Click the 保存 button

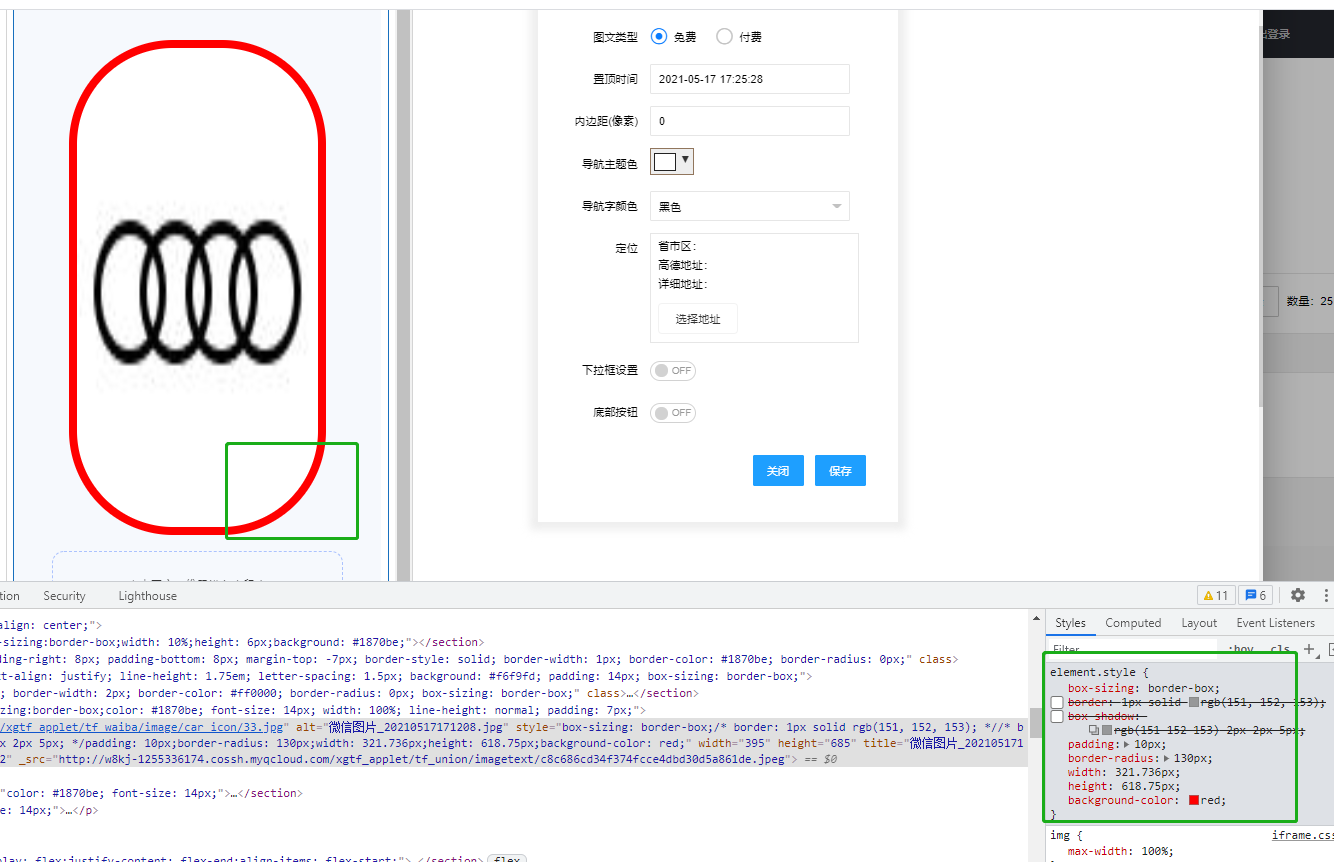point(840,471)
